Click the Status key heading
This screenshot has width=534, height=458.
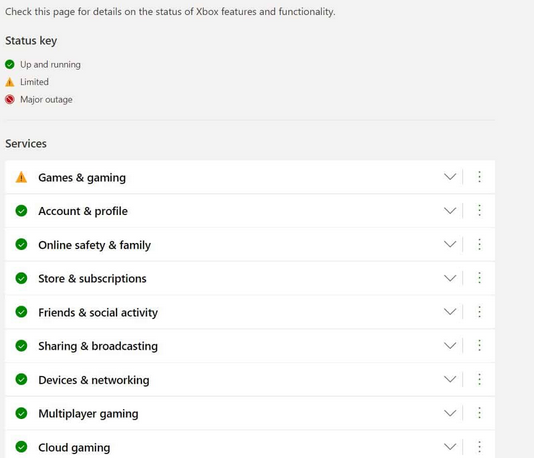31,41
